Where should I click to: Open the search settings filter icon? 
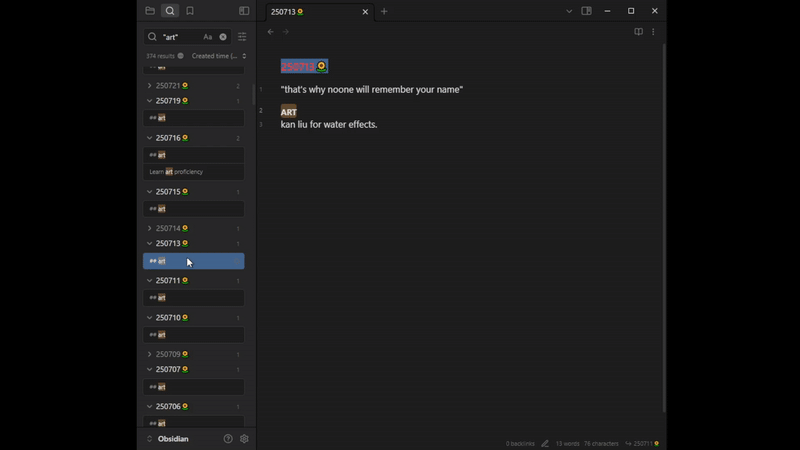click(242, 37)
